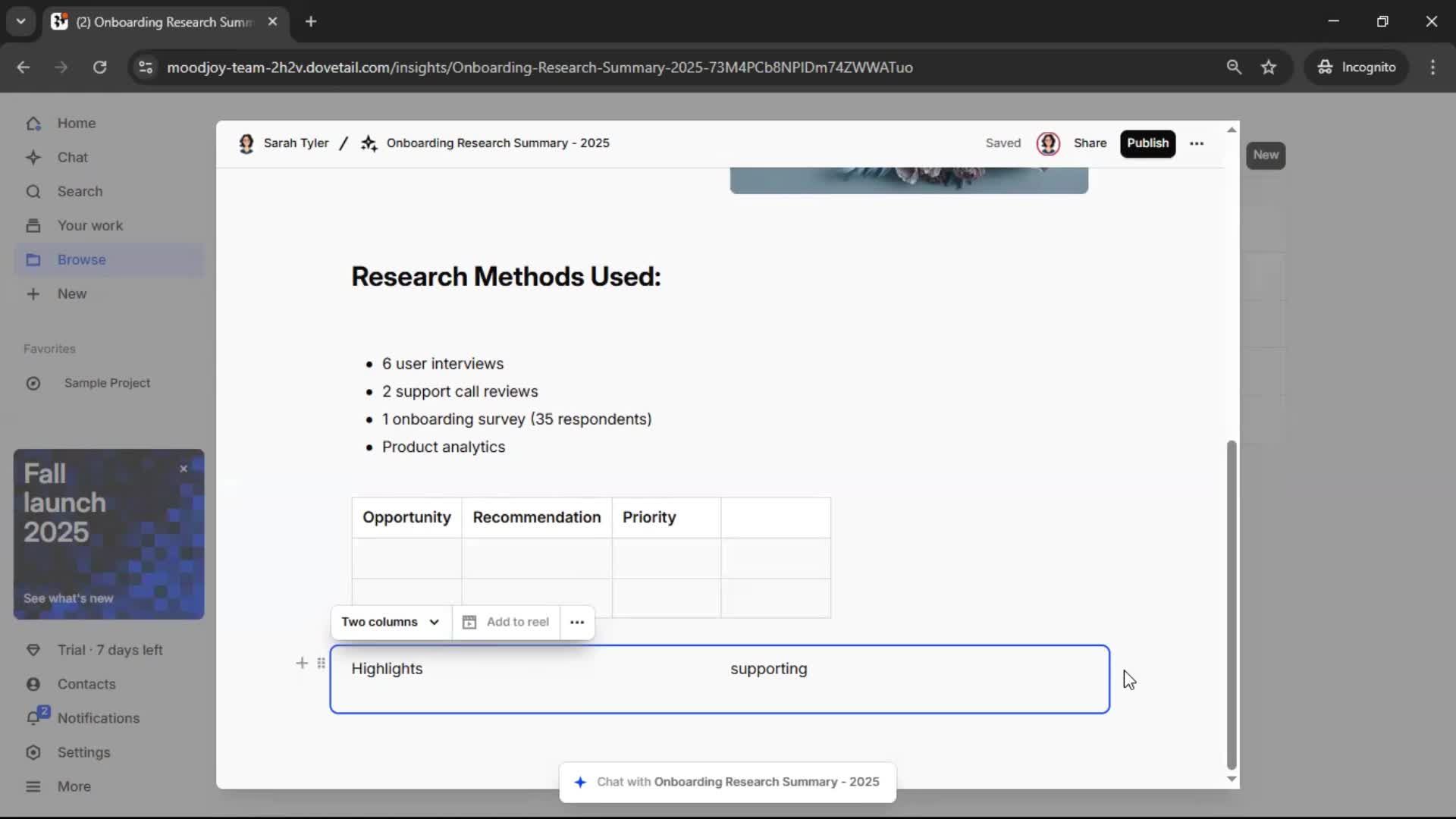Viewport: 1456px width, 819px height.
Task: Click the Chat with Onboarding Research Summary field
Action: [x=727, y=782]
